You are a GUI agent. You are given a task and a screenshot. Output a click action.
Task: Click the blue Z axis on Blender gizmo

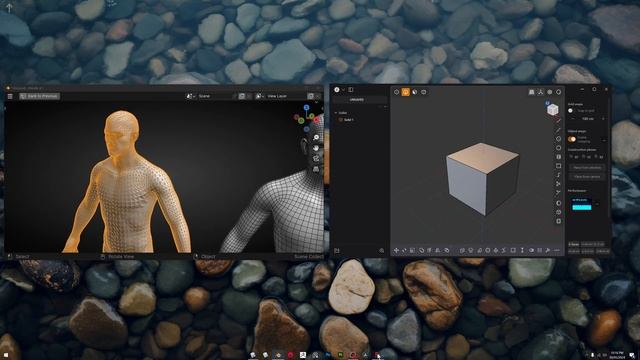click(307, 107)
